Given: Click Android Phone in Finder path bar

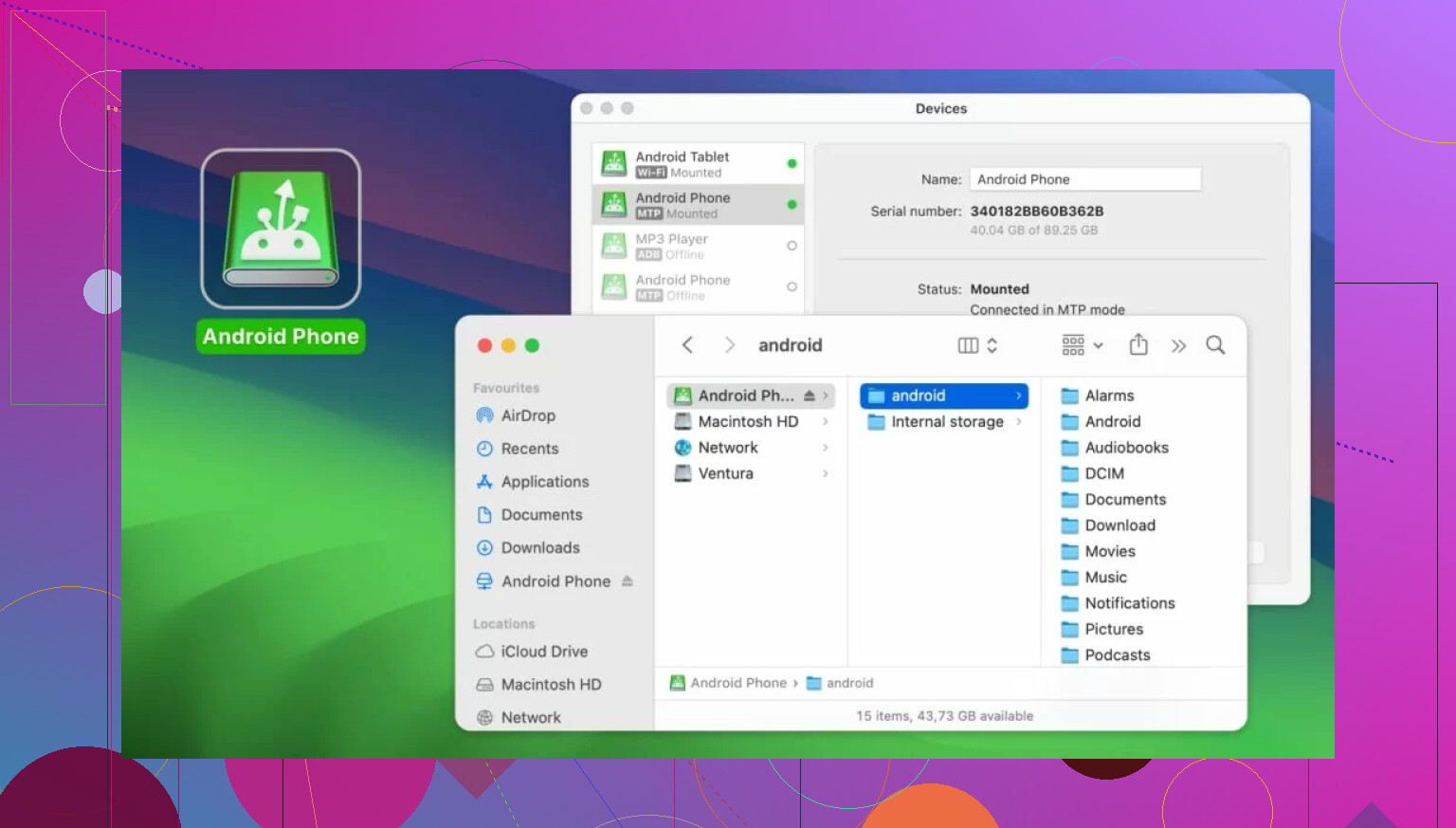Looking at the screenshot, I should pyautogui.click(x=728, y=683).
